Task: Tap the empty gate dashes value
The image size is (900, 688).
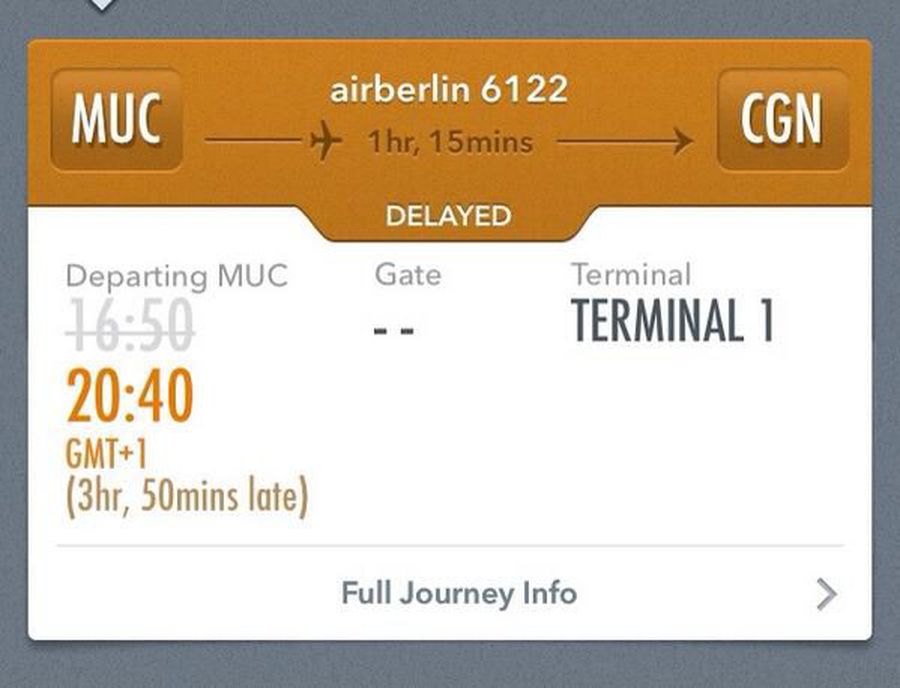Action: 394,330
